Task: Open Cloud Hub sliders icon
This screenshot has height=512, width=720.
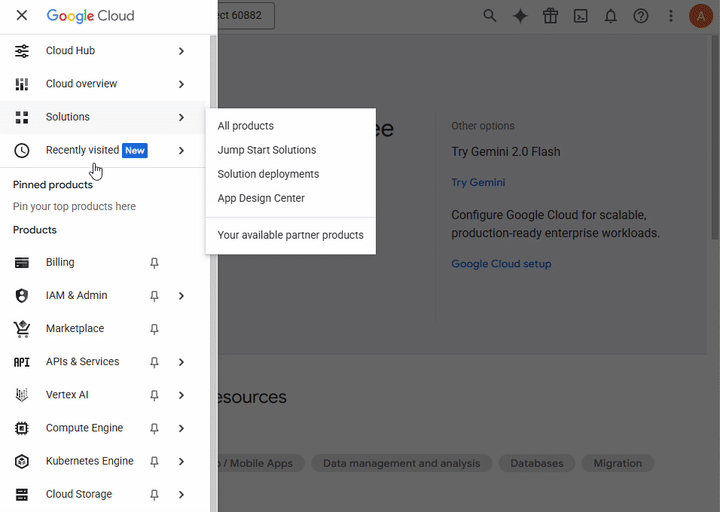Action: [22, 51]
